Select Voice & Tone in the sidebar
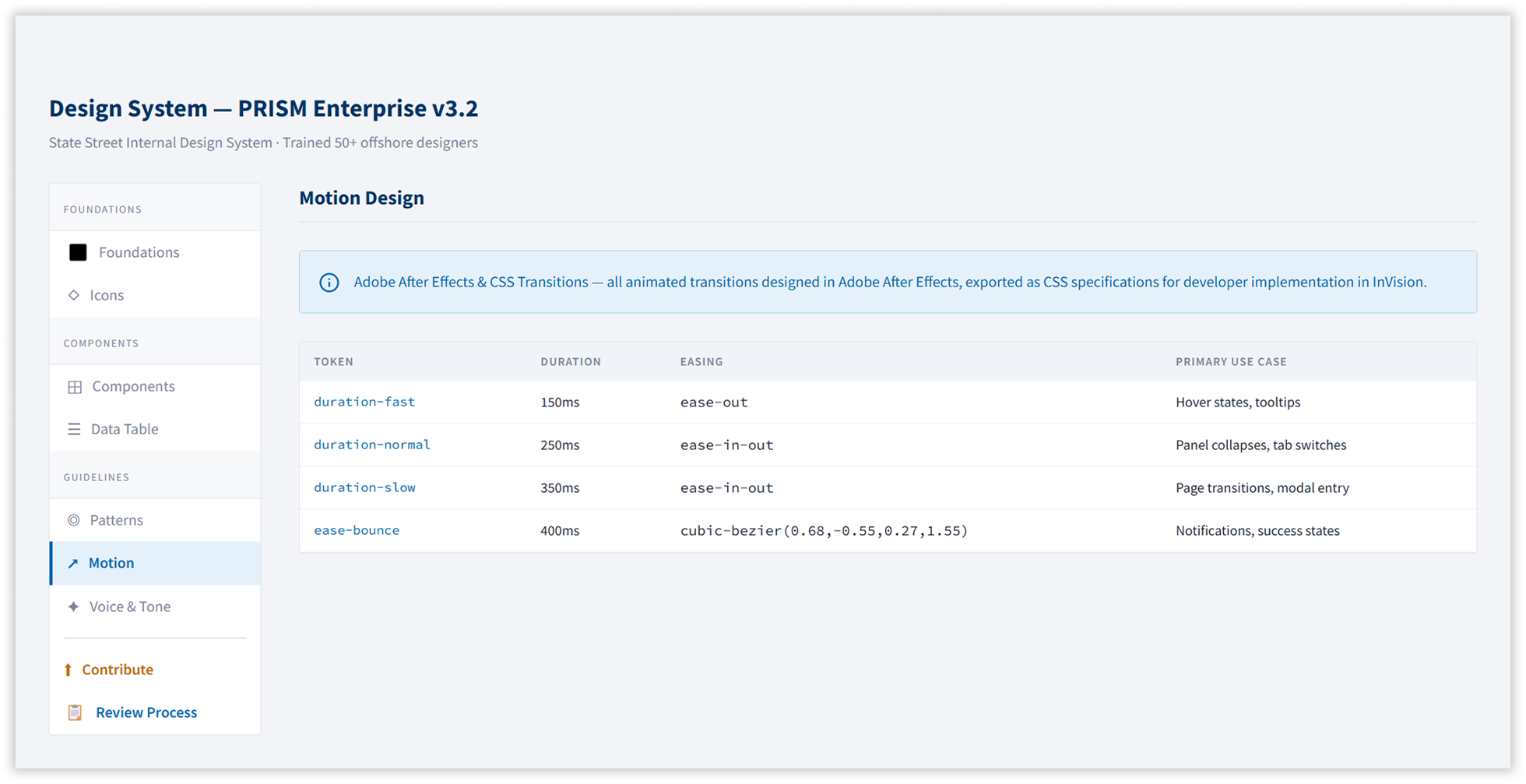The height and width of the screenshot is (784, 1526). 130,606
